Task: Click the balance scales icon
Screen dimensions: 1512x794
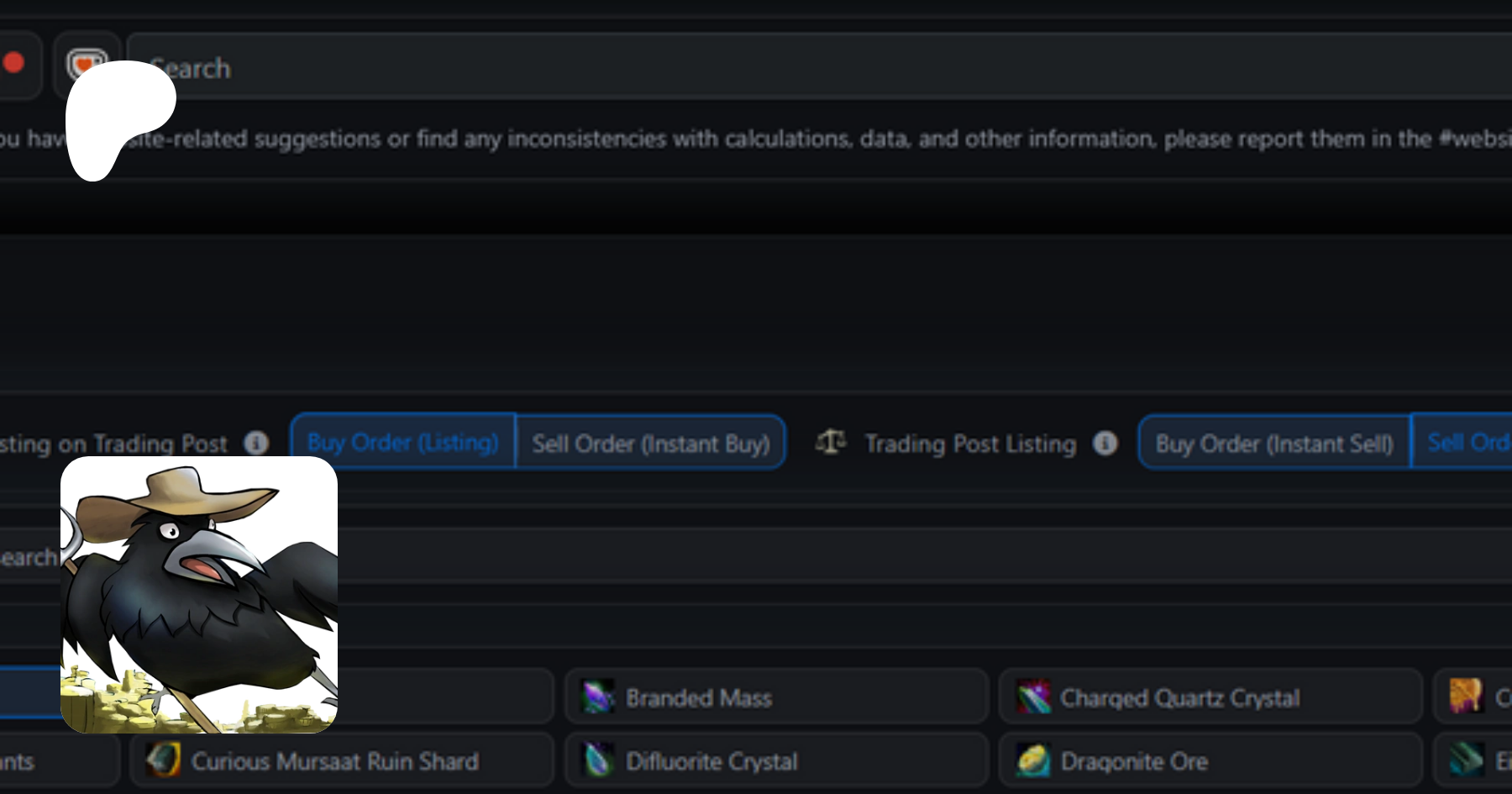Action: click(x=831, y=442)
